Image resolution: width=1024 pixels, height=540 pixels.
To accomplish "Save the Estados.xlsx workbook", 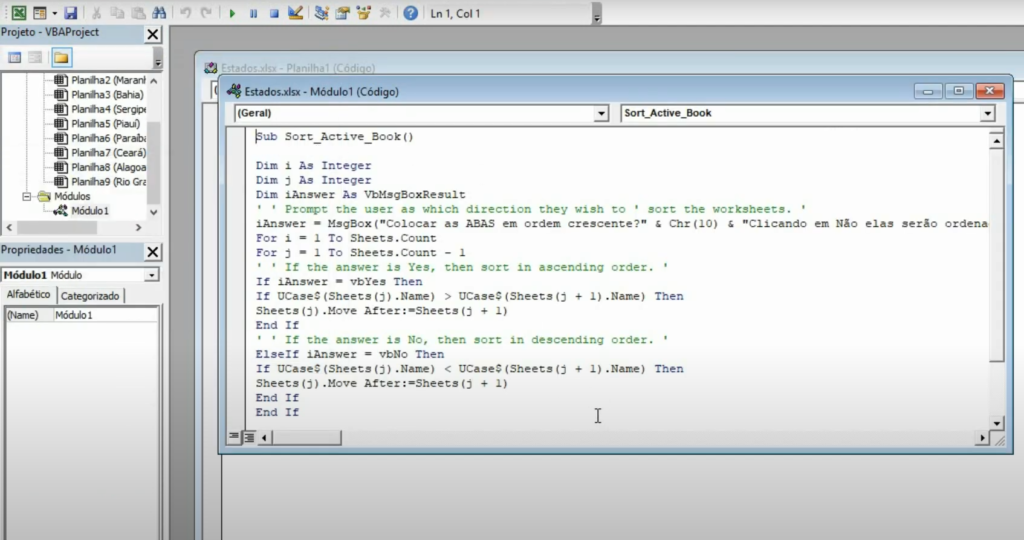I will tap(71, 12).
